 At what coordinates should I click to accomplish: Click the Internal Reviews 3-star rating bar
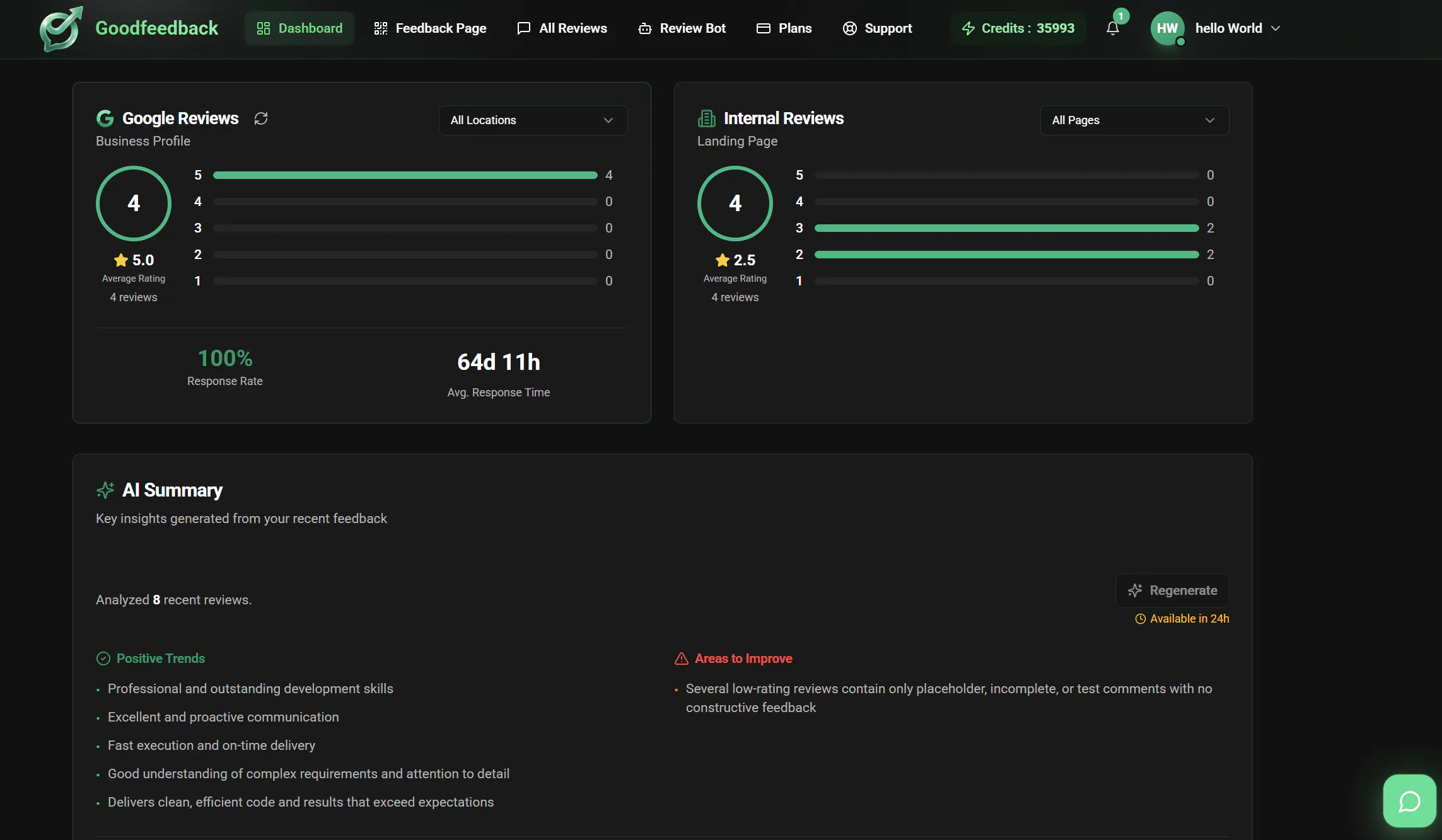pos(1007,228)
